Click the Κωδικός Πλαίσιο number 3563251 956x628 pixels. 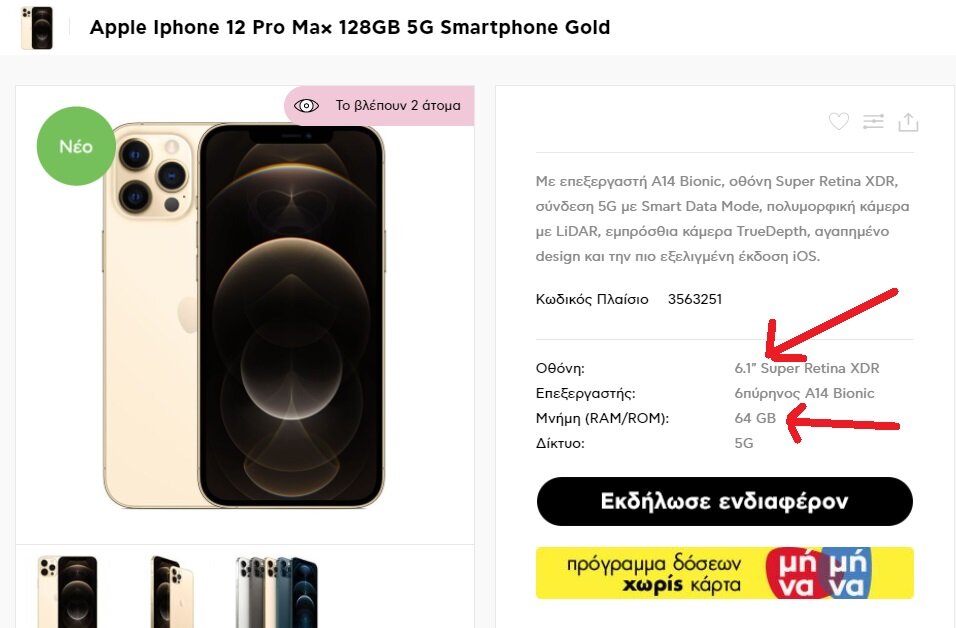coord(694,299)
